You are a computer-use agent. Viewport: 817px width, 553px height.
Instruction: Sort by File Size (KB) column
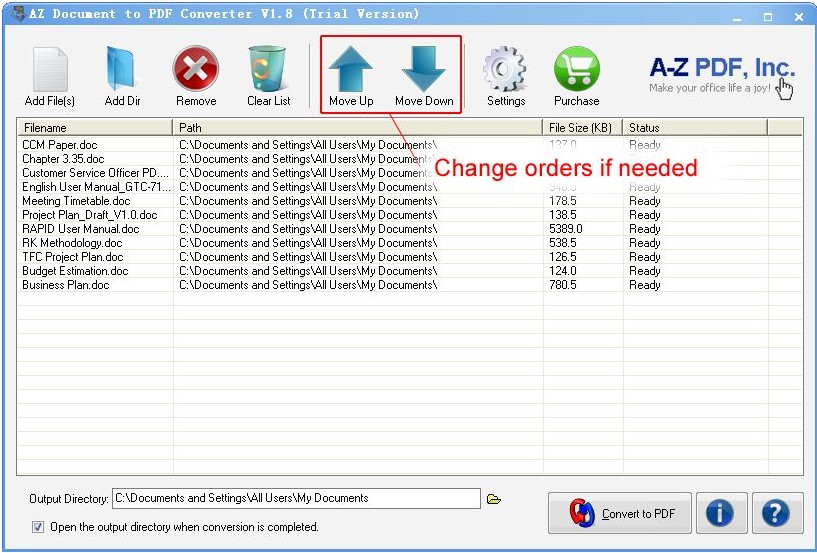click(x=583, y=128)
